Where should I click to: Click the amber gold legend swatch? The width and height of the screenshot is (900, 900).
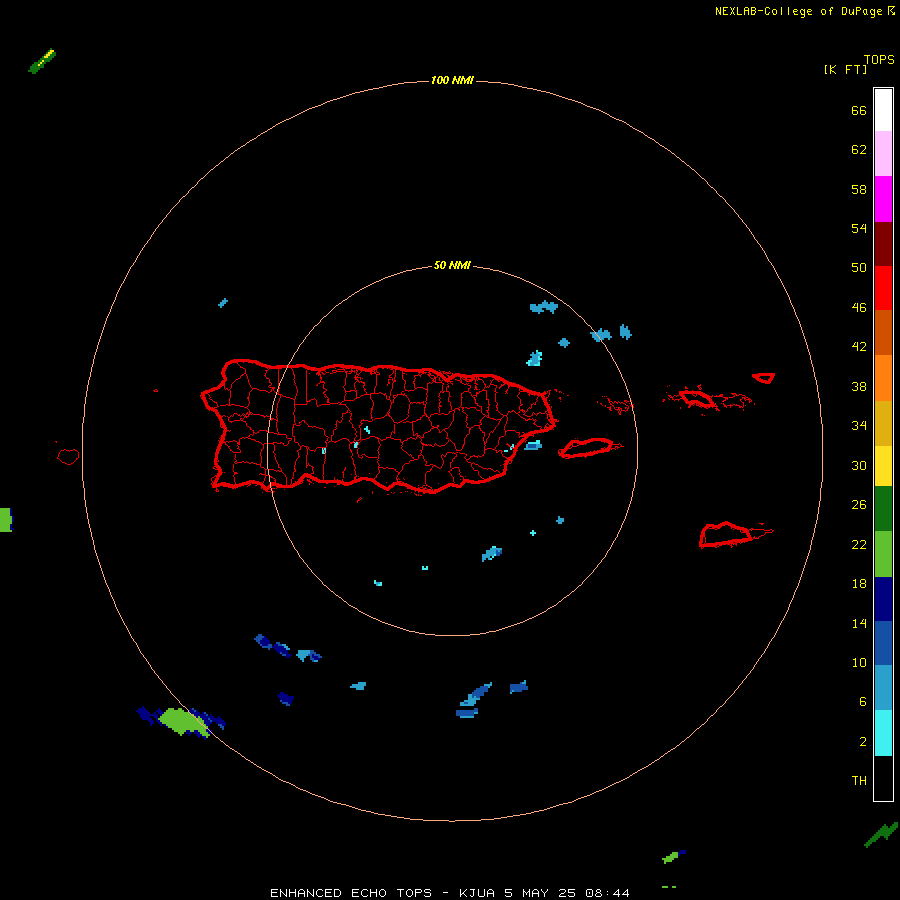coord(883,423)
